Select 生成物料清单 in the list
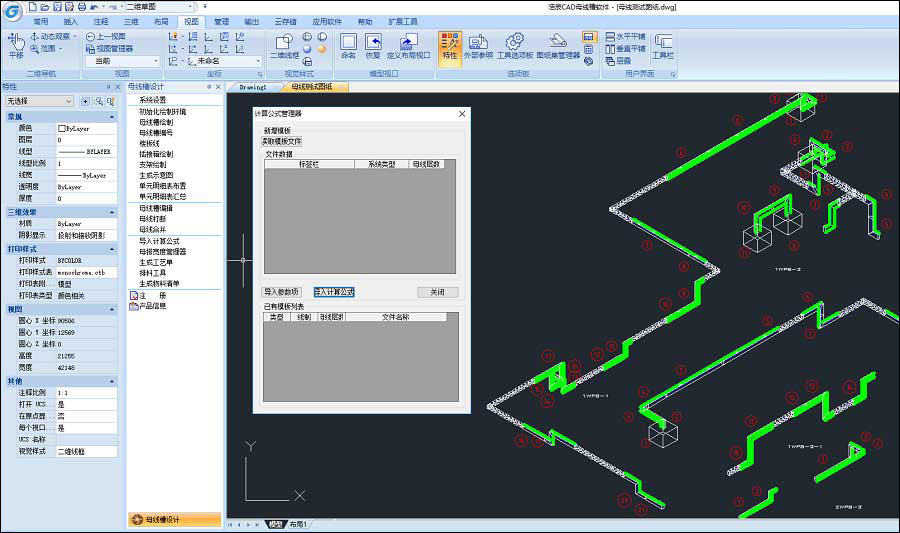The image size is (900, 533). [159, 283]
